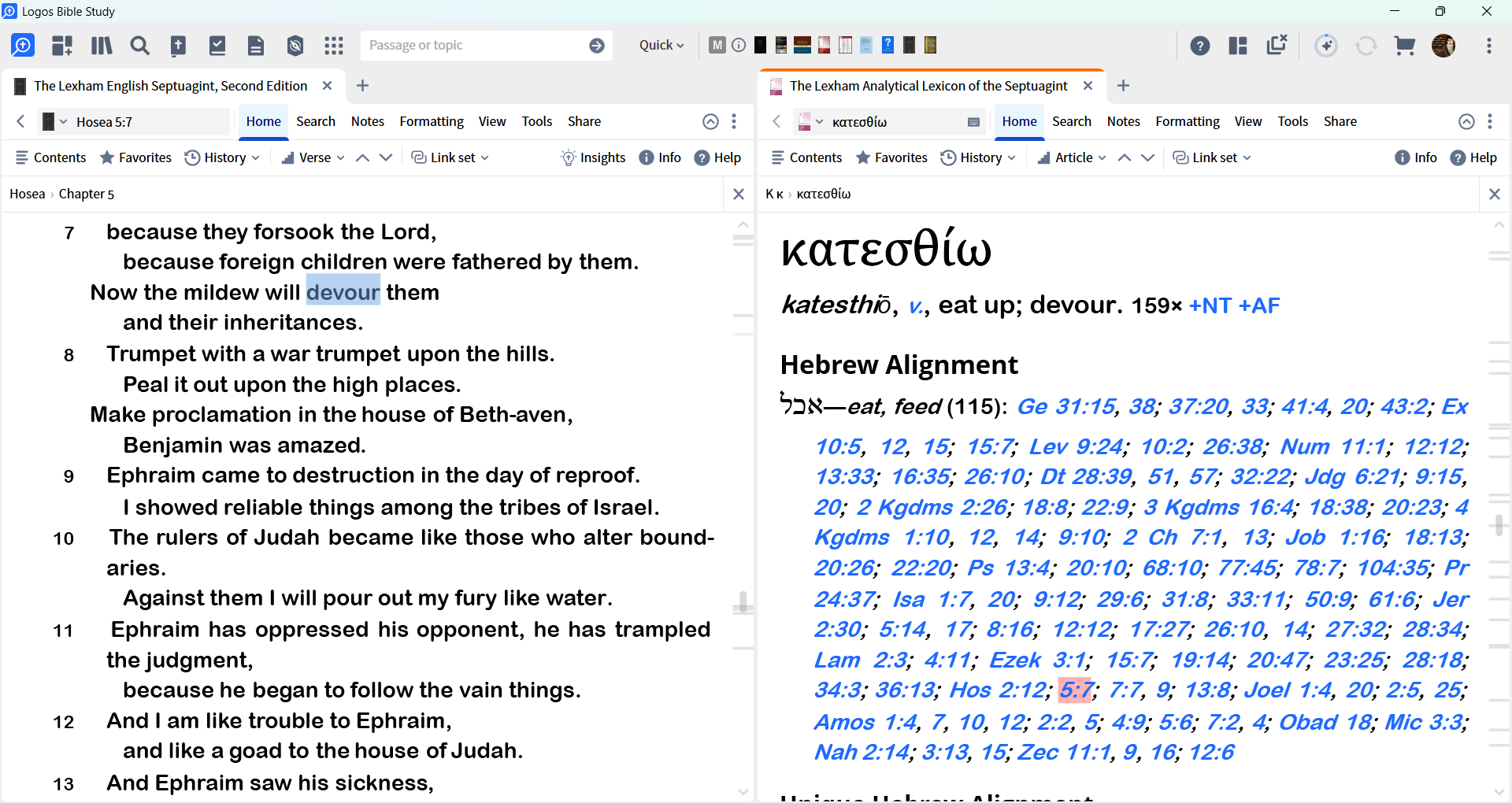Open the Tools compass-shield icon

[x=295, y=46]
